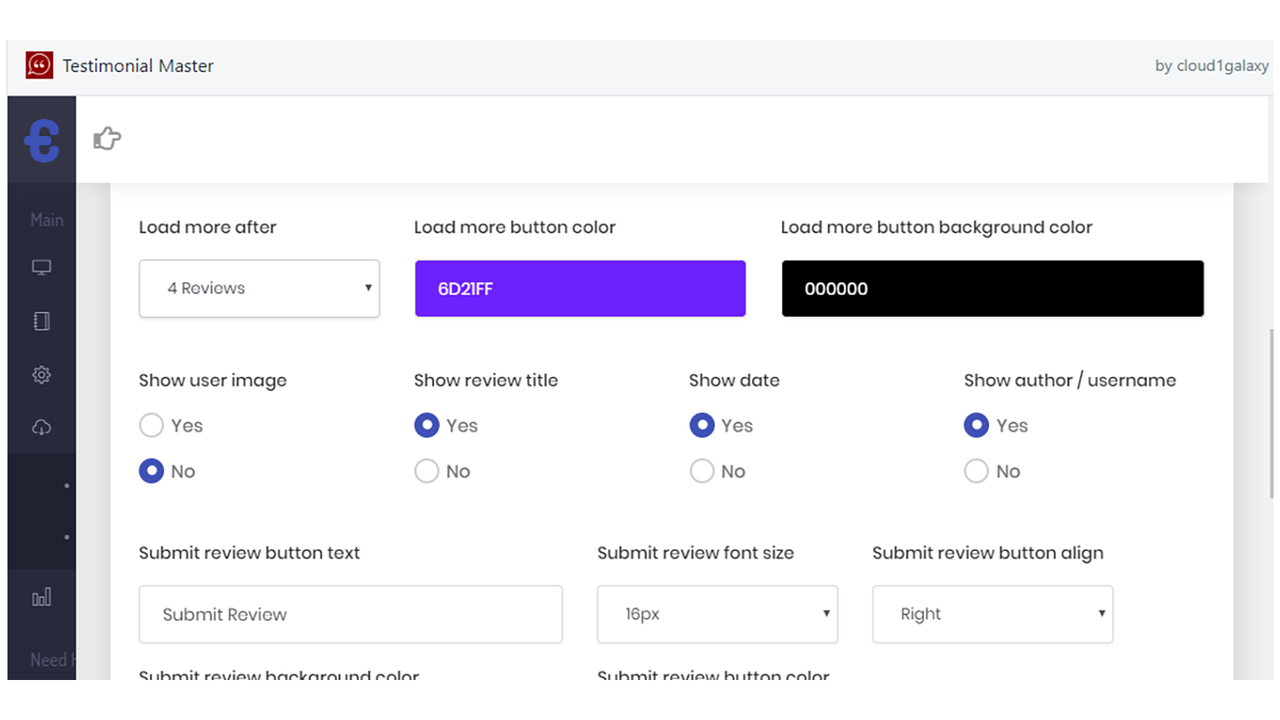Viewport: 1280px width, 720px height.
Task: Open the Load more after dropdown
Action: (259, 289)
